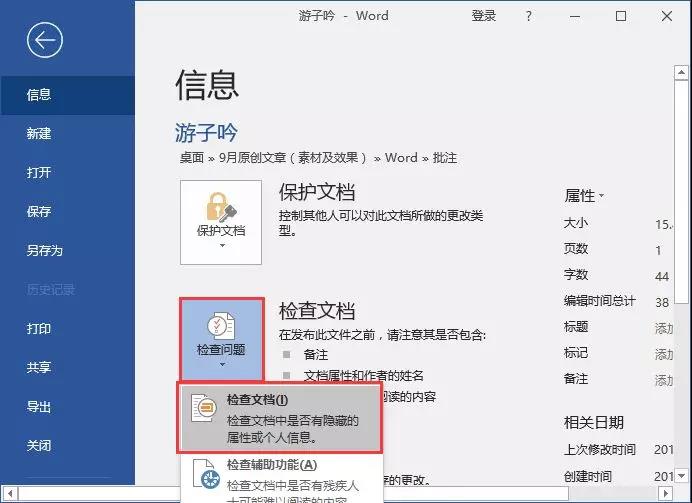Open the 共享 sidebar option
692x503 pixels.
coord(39,368)
